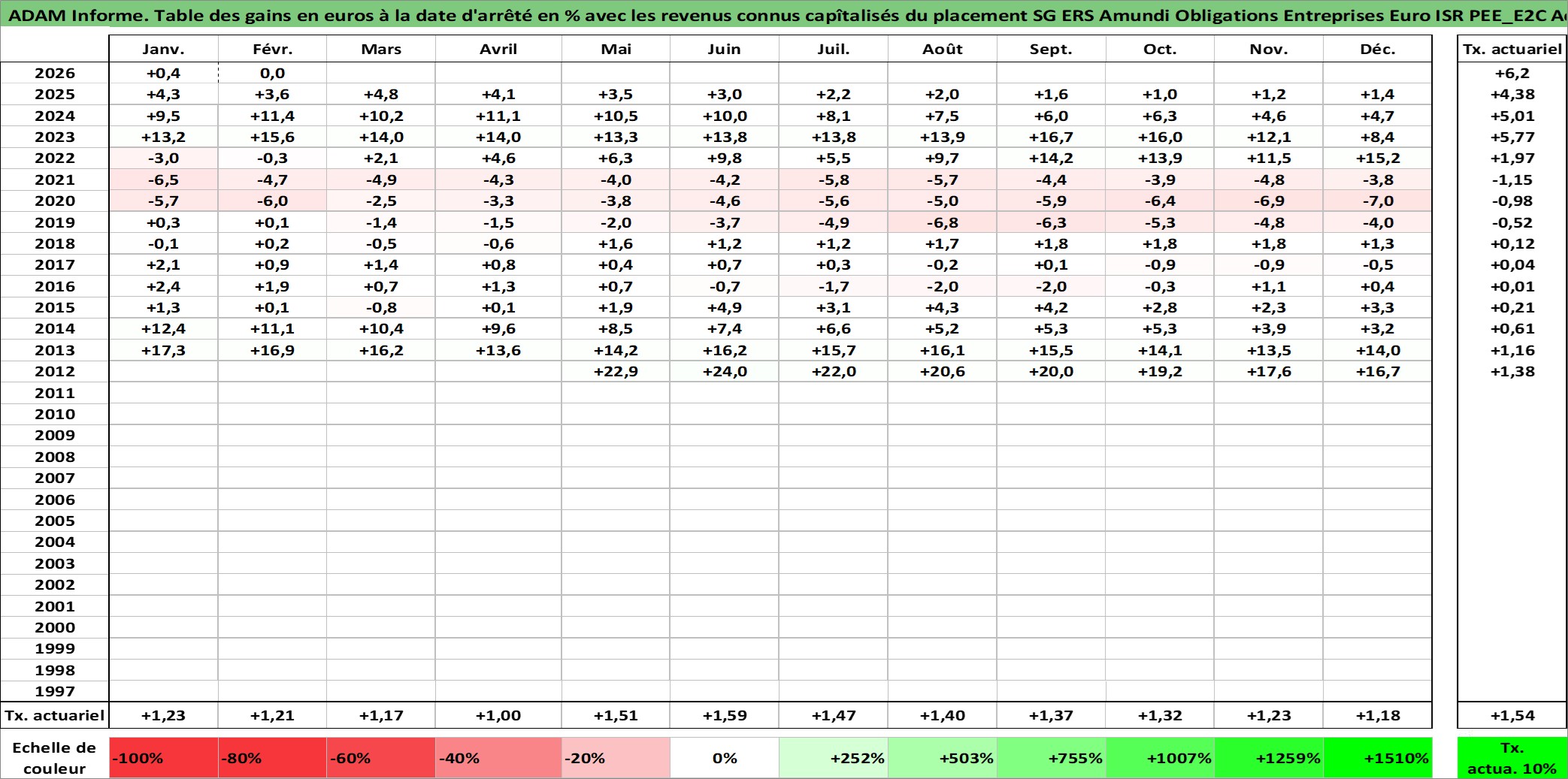Select the empty 2026 March cell
The image size is (1568, 779).
381,73
